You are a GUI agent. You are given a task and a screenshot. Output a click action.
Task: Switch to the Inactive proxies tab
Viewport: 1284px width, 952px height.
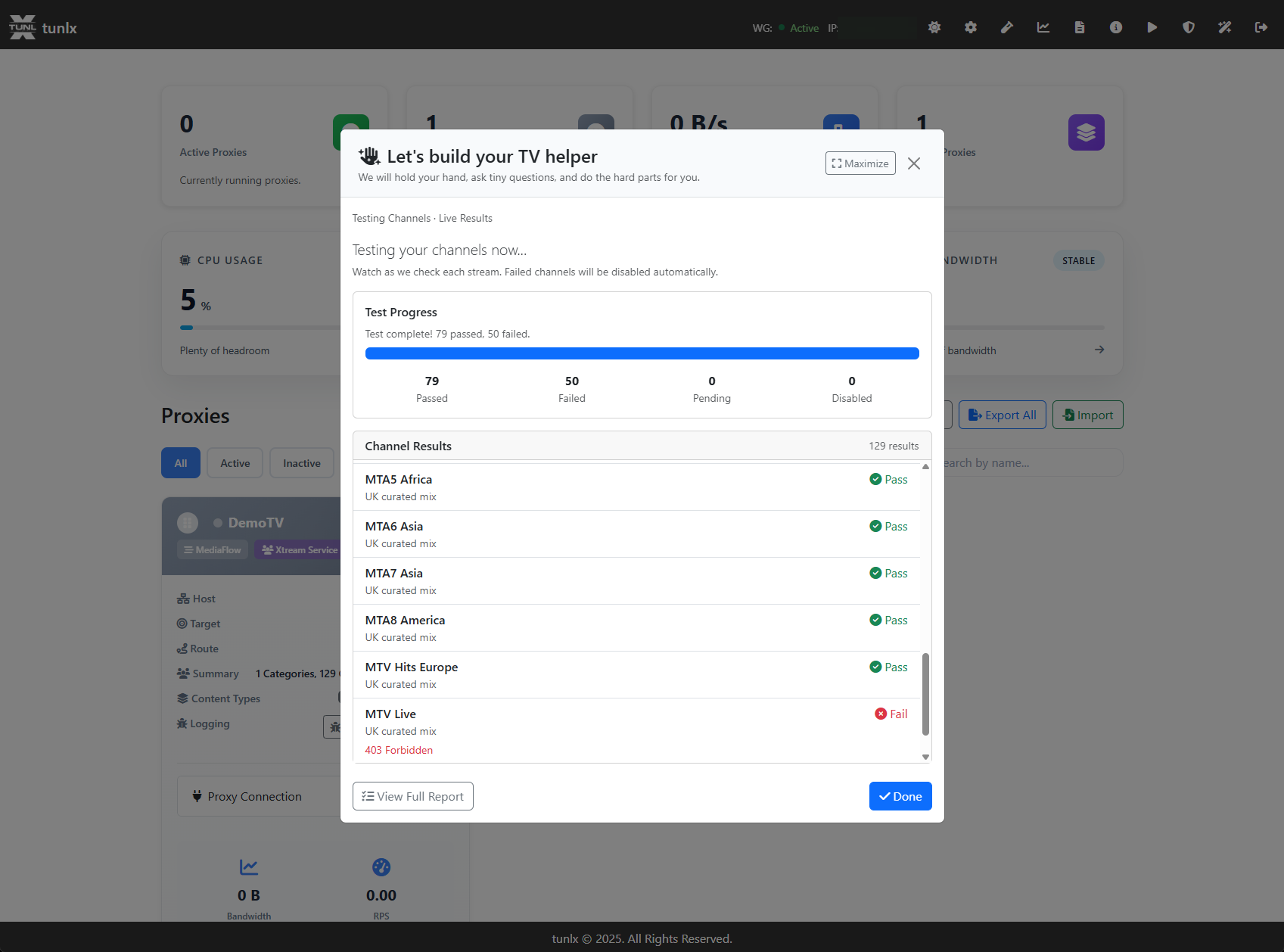click(301, 463)
